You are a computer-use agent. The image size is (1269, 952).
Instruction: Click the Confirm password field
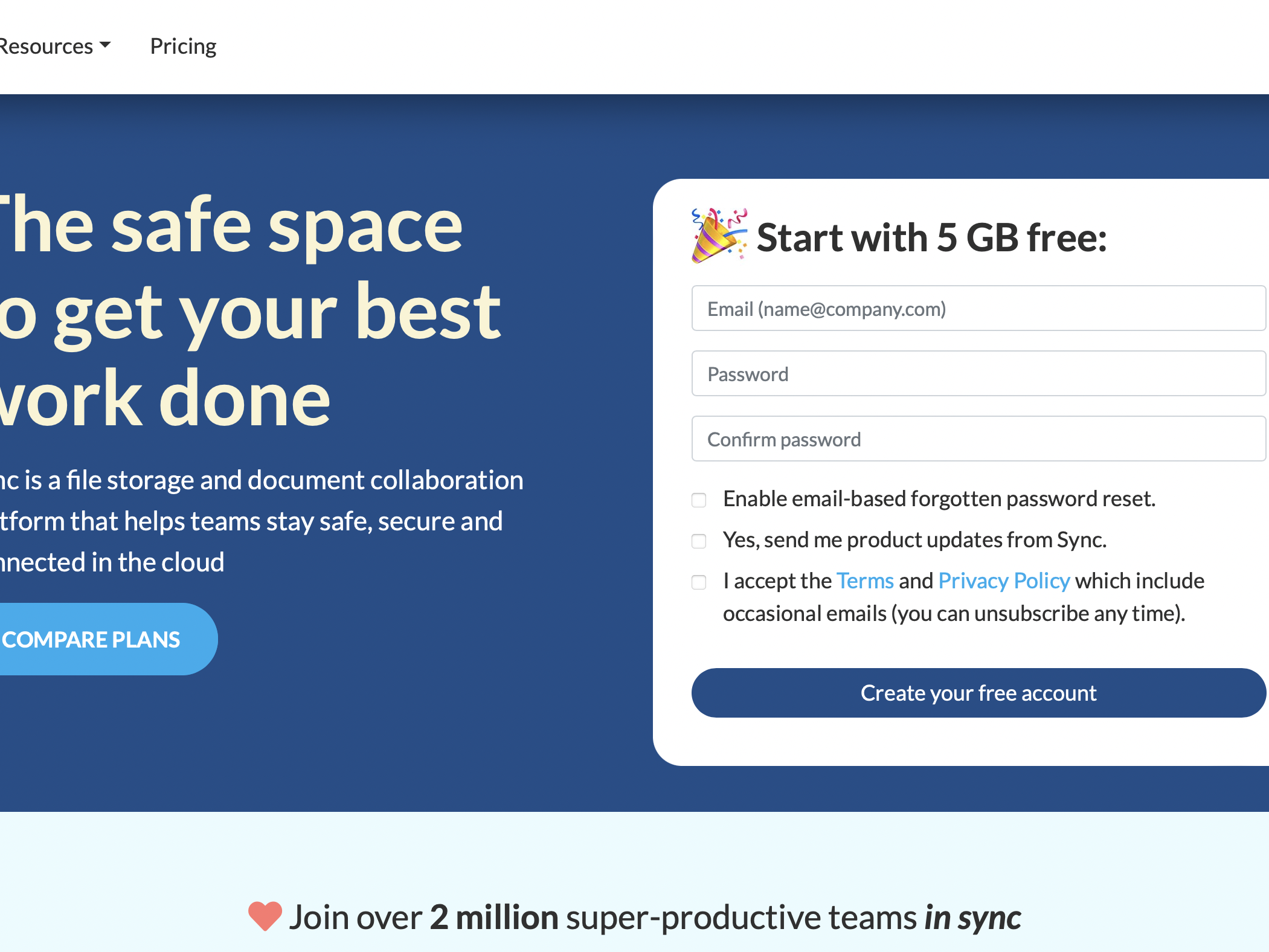pyautogui.click(x=978, y=439)
